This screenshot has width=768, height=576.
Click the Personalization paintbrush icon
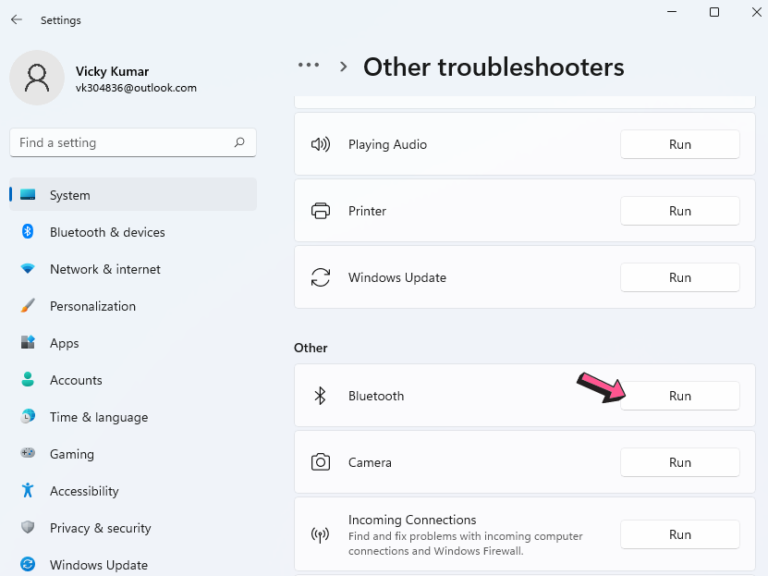tap(28, 306)
